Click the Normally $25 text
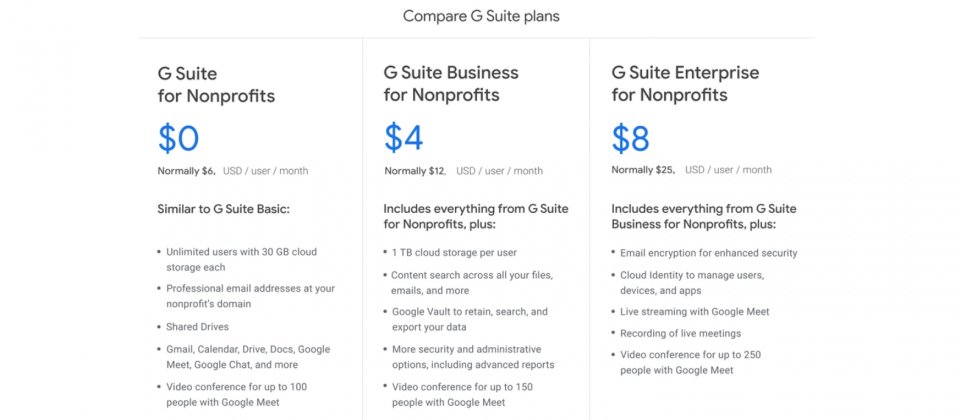Image resolution: width=960 pixels, height=420 pixels. tap(643, 170)
